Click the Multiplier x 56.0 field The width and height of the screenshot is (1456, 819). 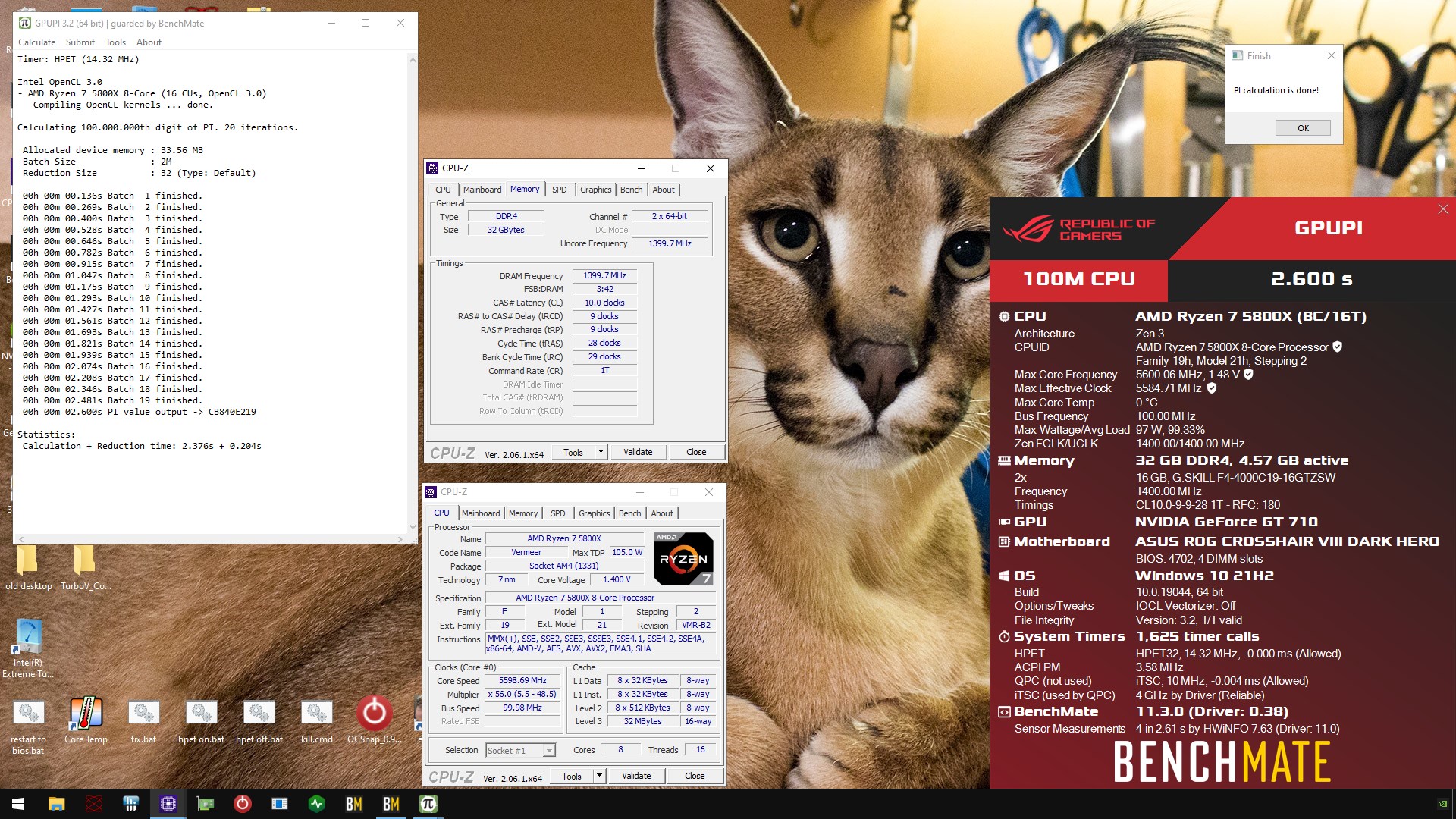tap(522, 694)
